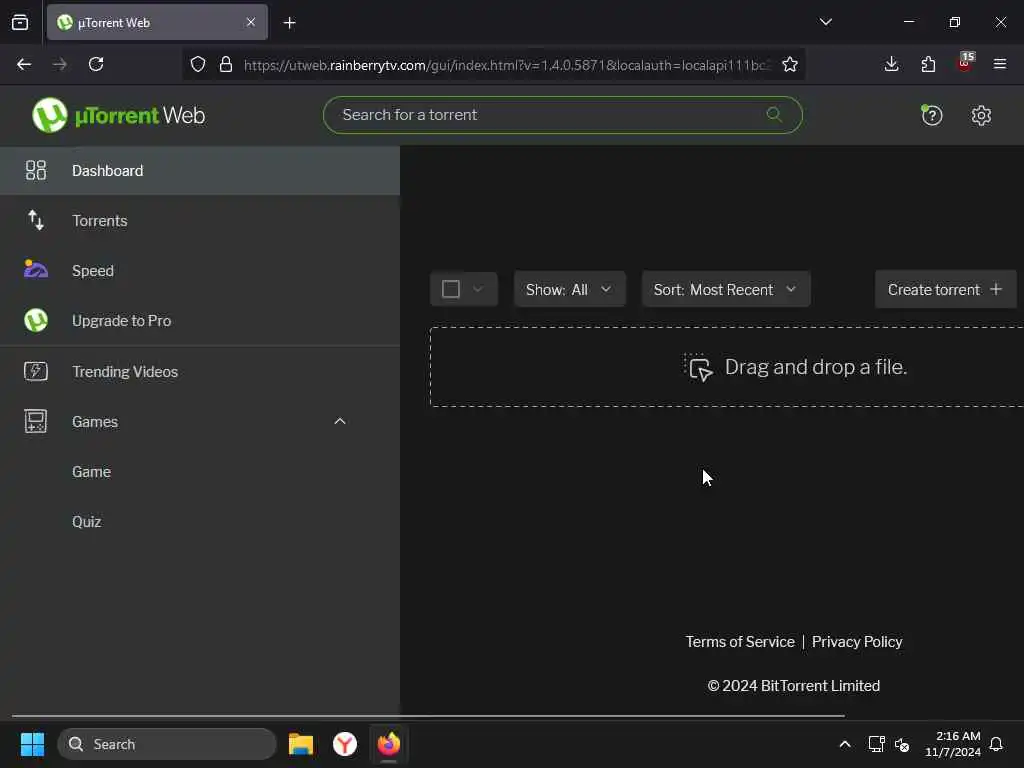
Task: Open the Show: All filter dropdown
Action: click(x=569, y=289)
